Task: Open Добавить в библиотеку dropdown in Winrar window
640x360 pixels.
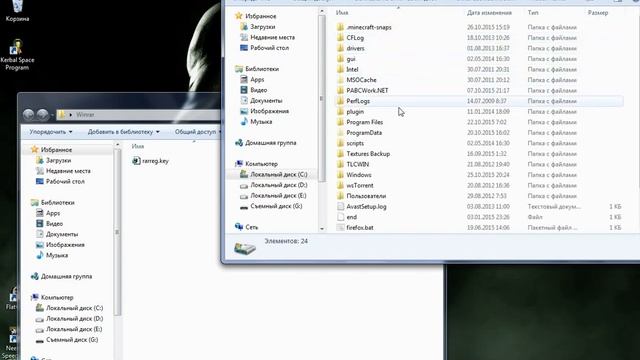Action: (x=124, y=132)
